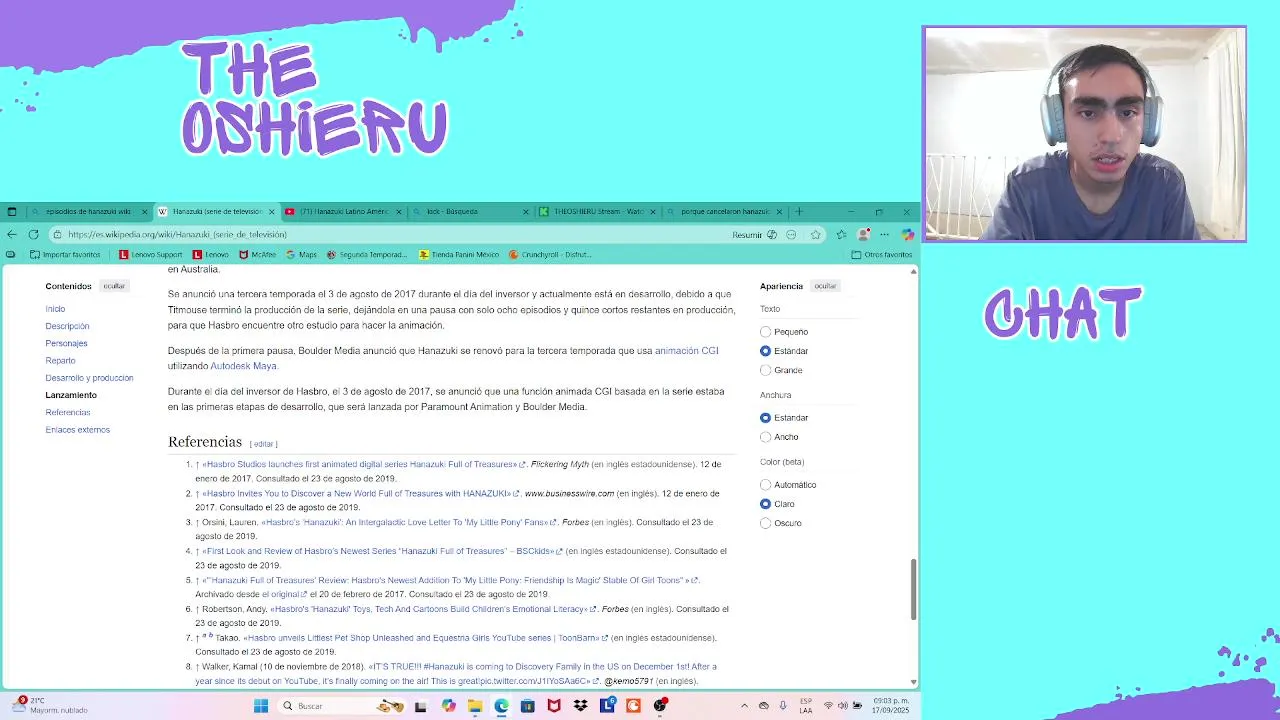Viewport: 1280px width, 720px height.
Task: Jump to Referencias in contents
Action: point(68,412)
